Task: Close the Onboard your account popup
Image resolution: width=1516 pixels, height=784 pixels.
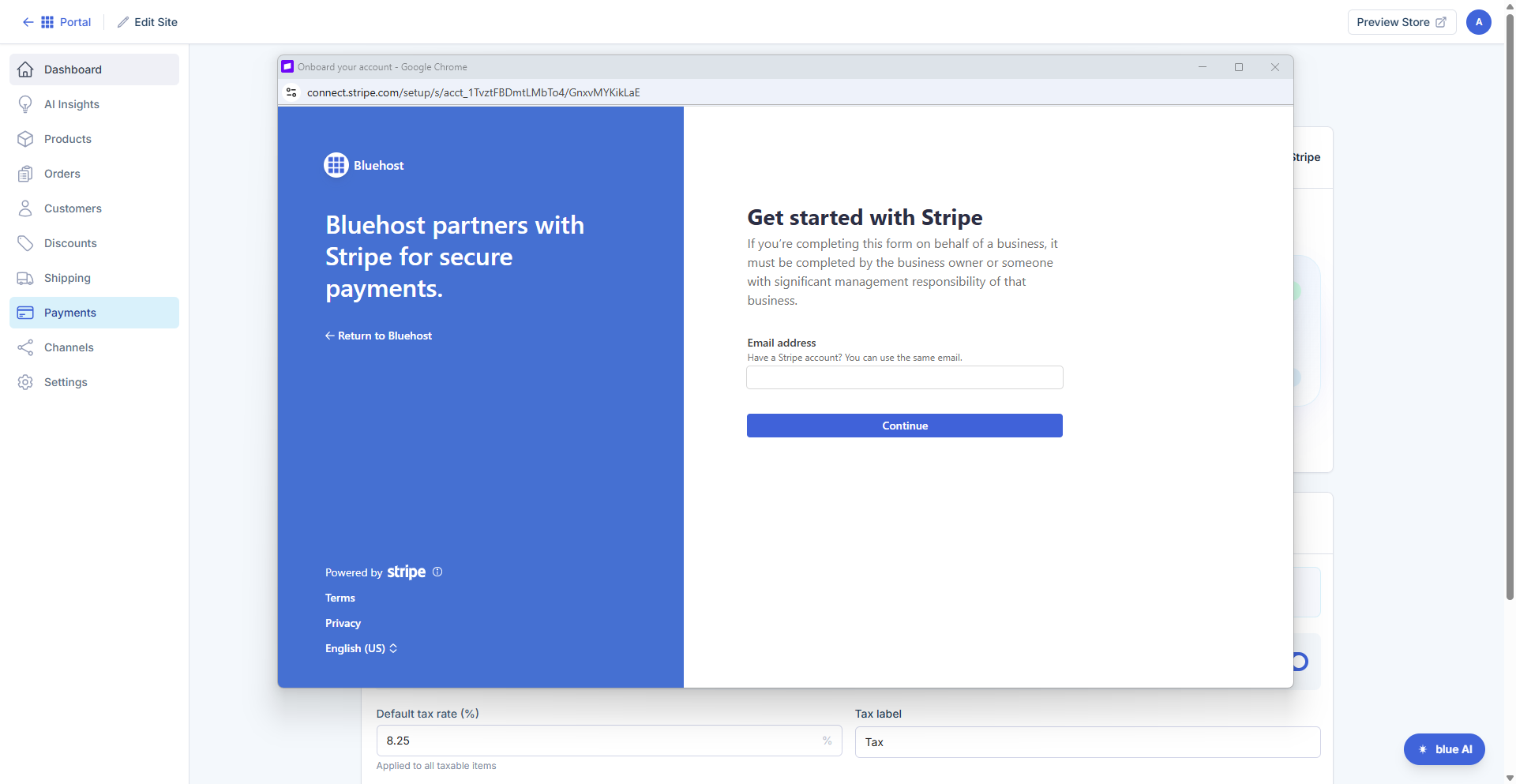Action: pos(1275,67)
